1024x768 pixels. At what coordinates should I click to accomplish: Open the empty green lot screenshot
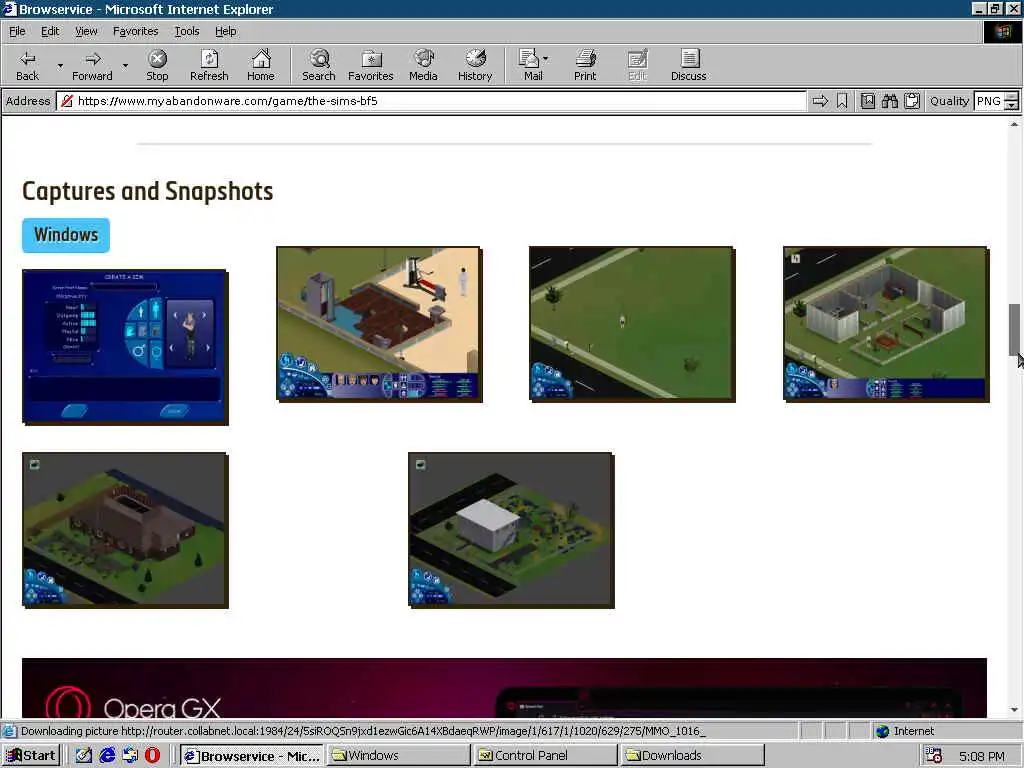632,324
